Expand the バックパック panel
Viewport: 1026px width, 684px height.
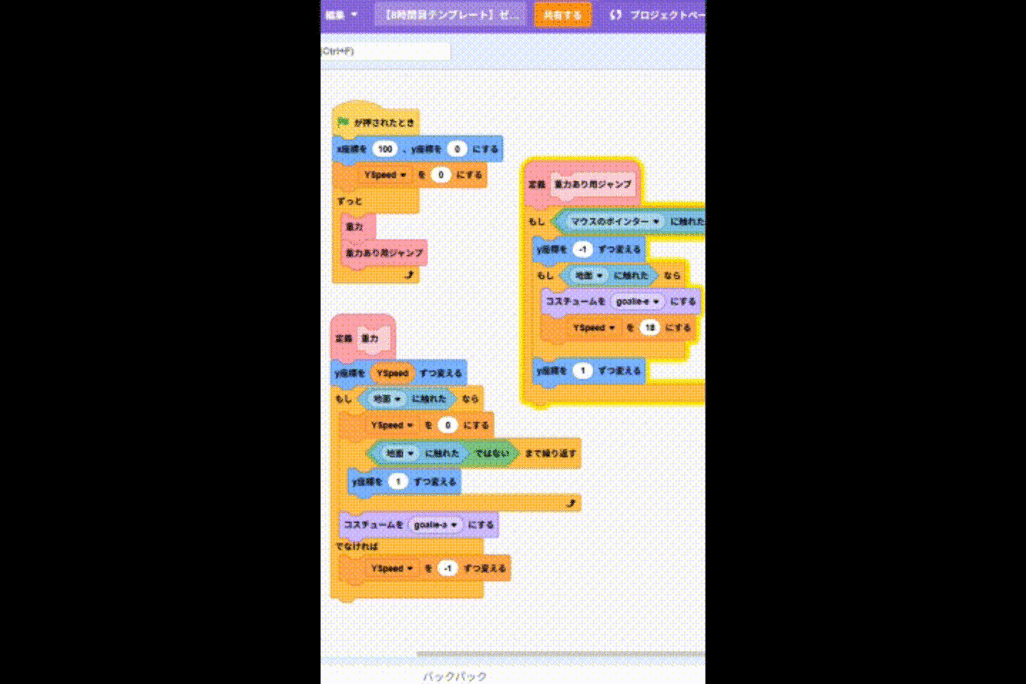[455, 676]
